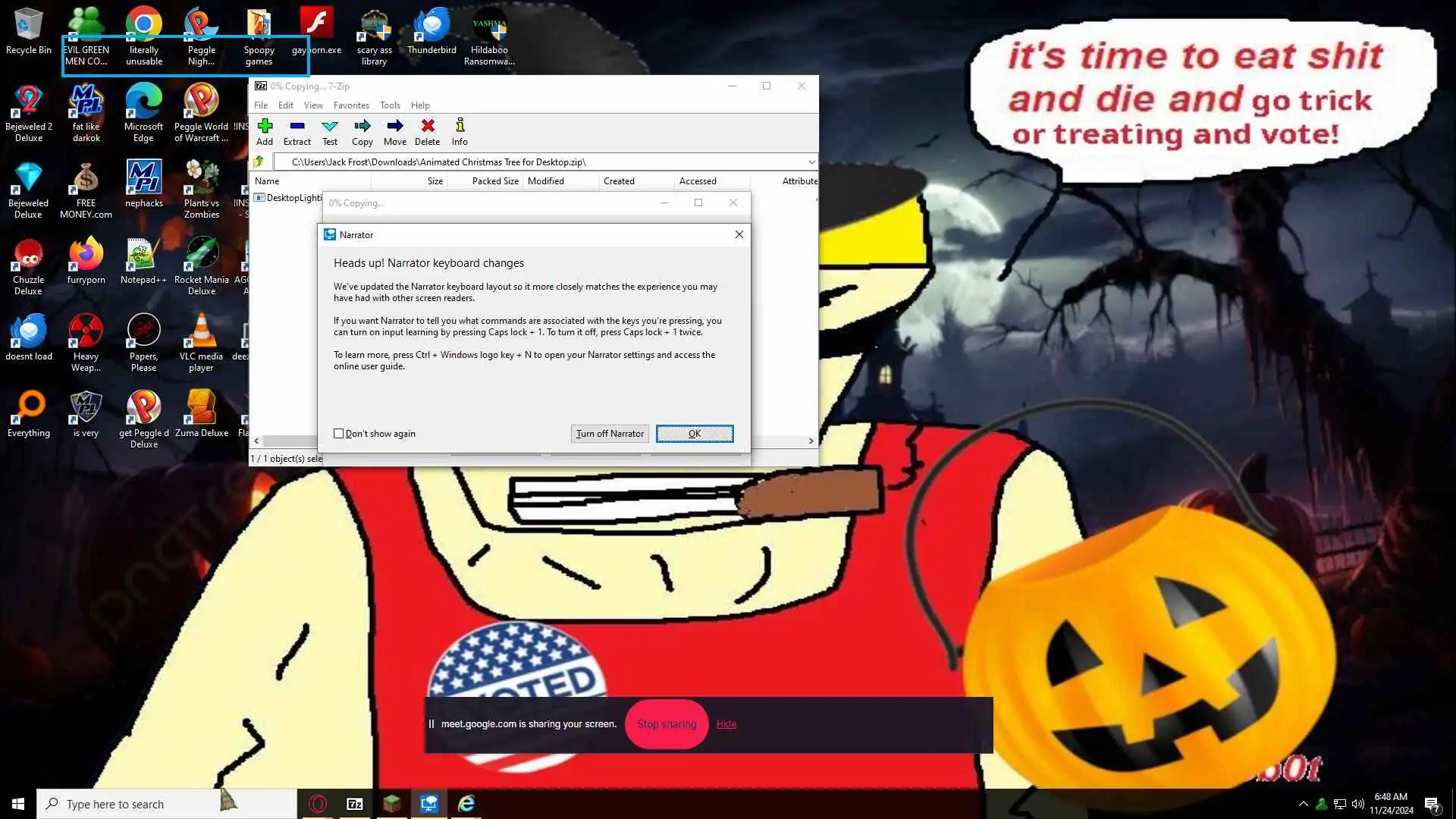Open the Favorites menu

click(x=351, y=105)
